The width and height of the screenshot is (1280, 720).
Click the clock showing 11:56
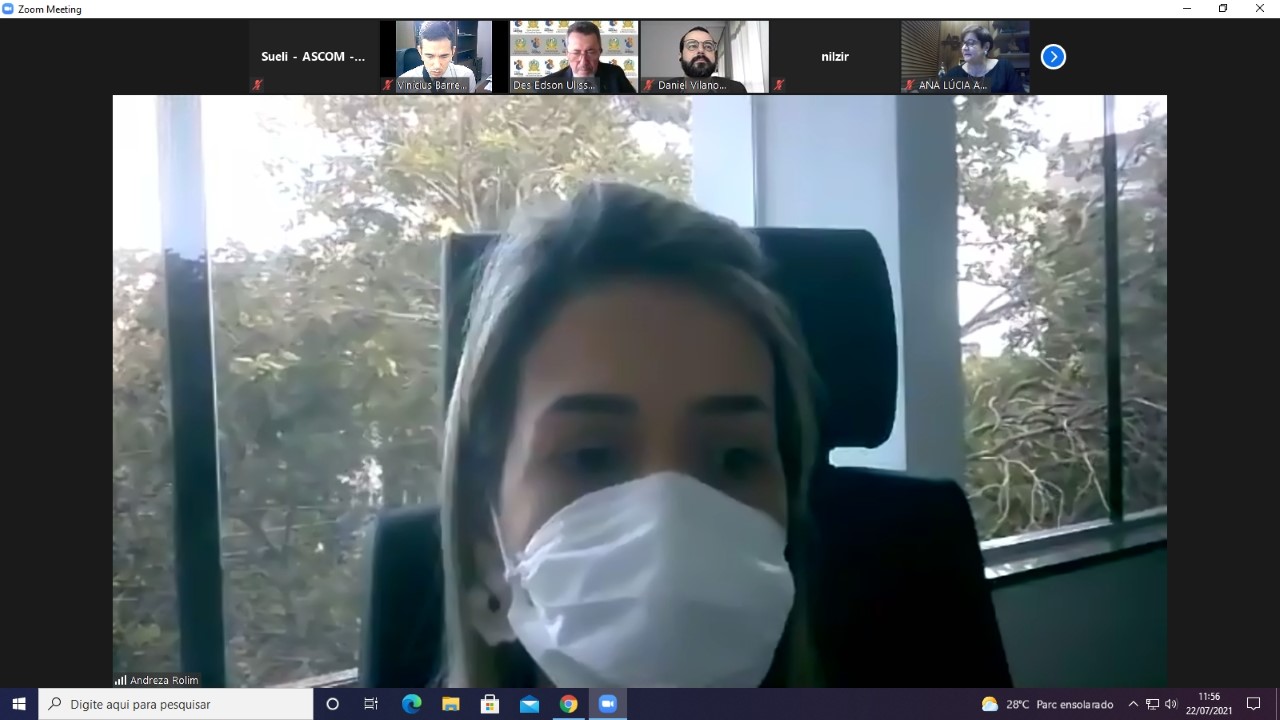click(x=1209, y=704)
